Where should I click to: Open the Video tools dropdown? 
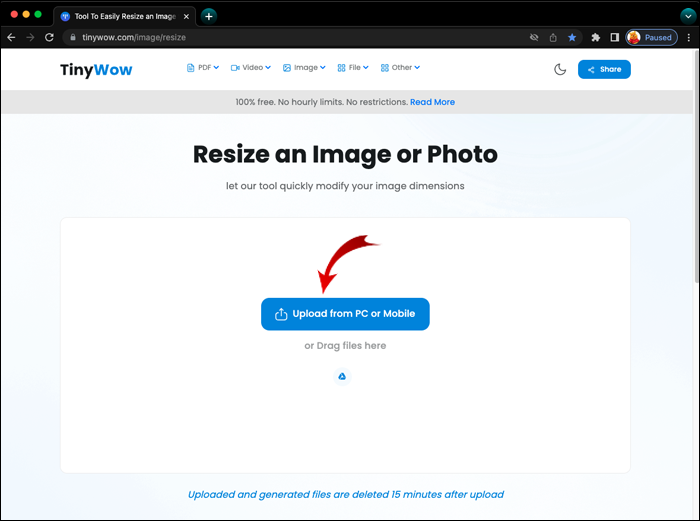(x=251, y=67)
